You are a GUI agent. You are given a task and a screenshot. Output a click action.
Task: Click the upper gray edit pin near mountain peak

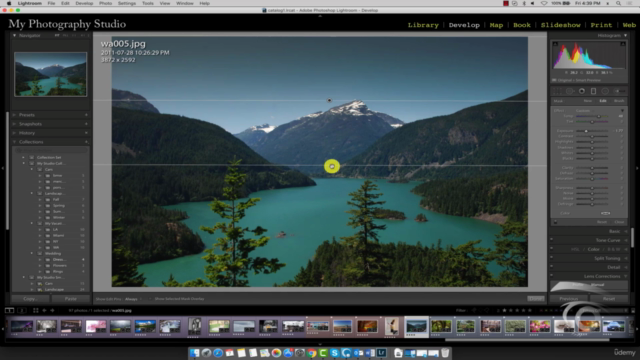(329, 100)
